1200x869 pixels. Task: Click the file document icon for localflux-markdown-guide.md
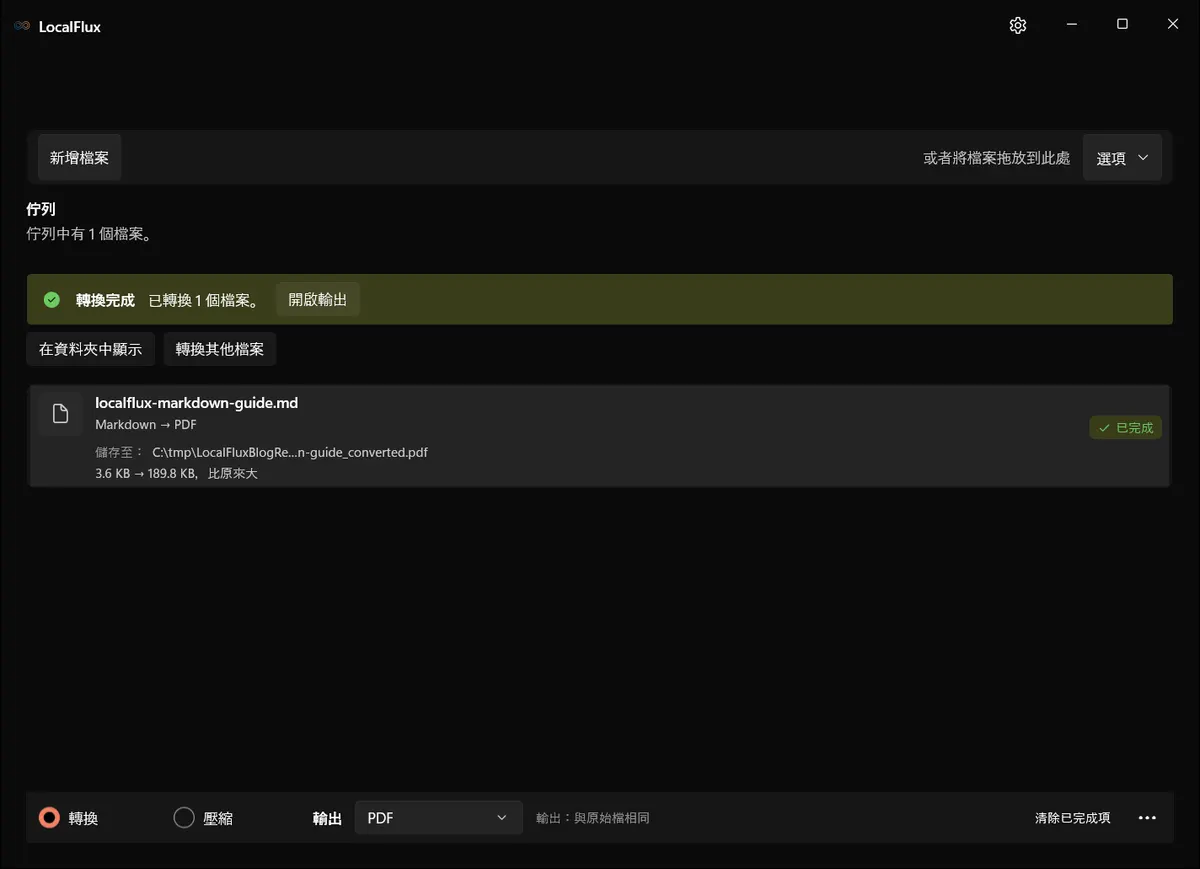tap(61, 414)
